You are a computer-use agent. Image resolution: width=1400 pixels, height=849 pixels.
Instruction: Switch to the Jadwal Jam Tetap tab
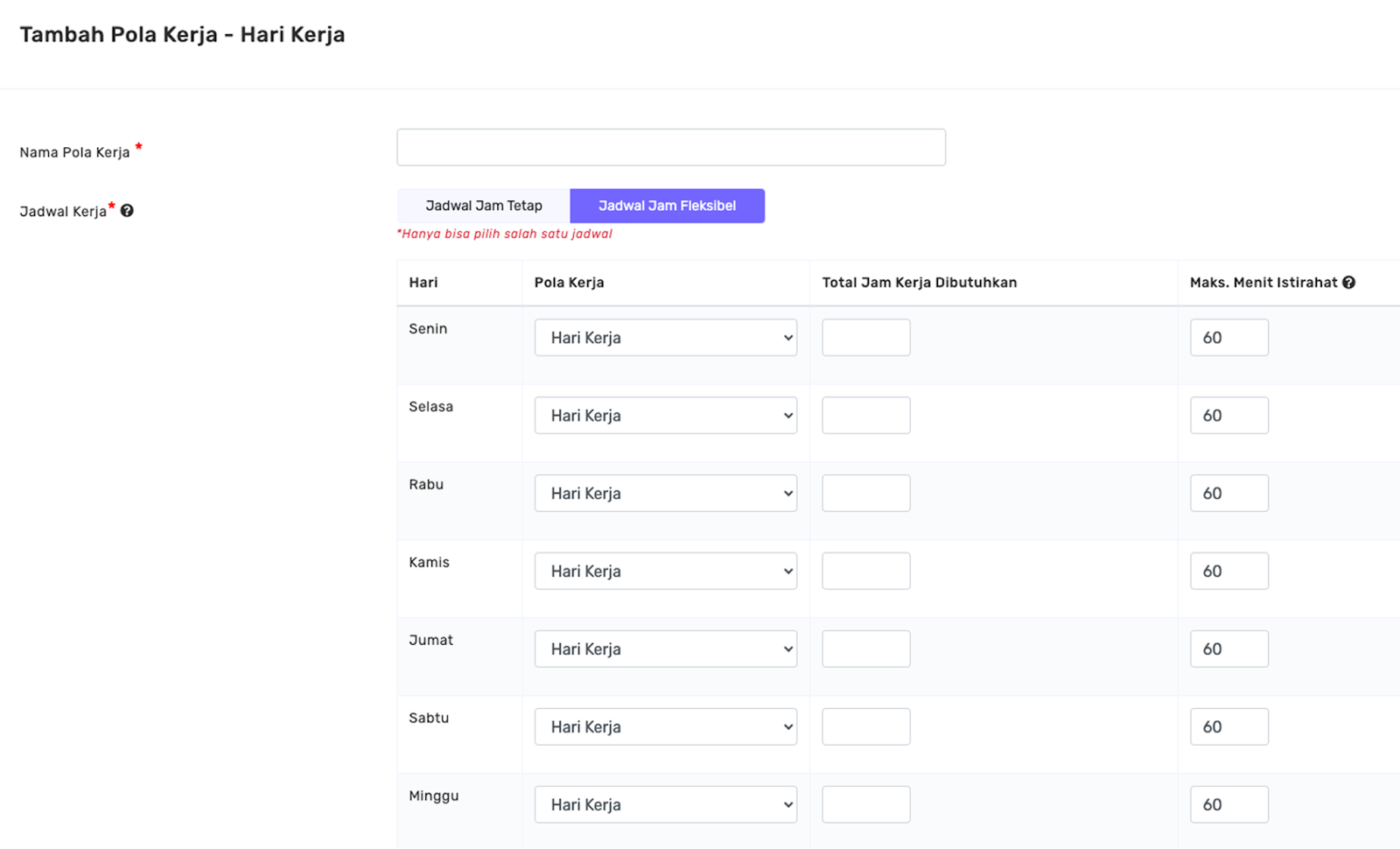click(x=482, y=205)
